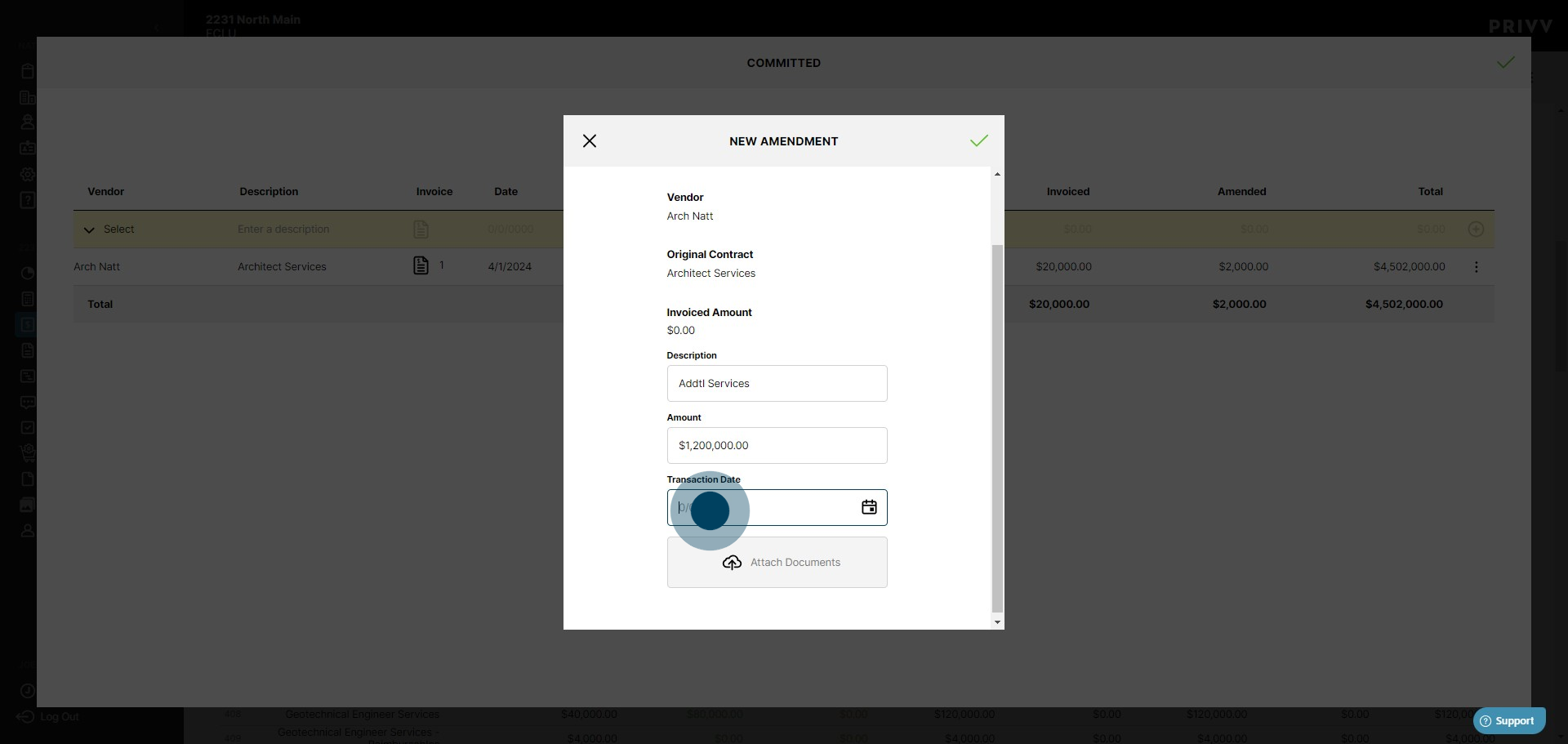Open the image gallery icon in sidebar
This screenshot has width=1568, height=744.
pos(27,506)
